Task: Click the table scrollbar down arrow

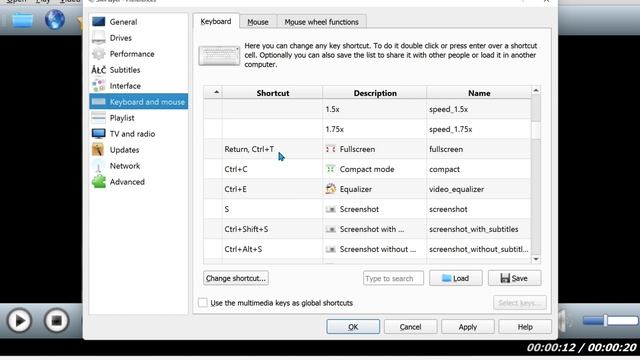Action: pos(536,259)
